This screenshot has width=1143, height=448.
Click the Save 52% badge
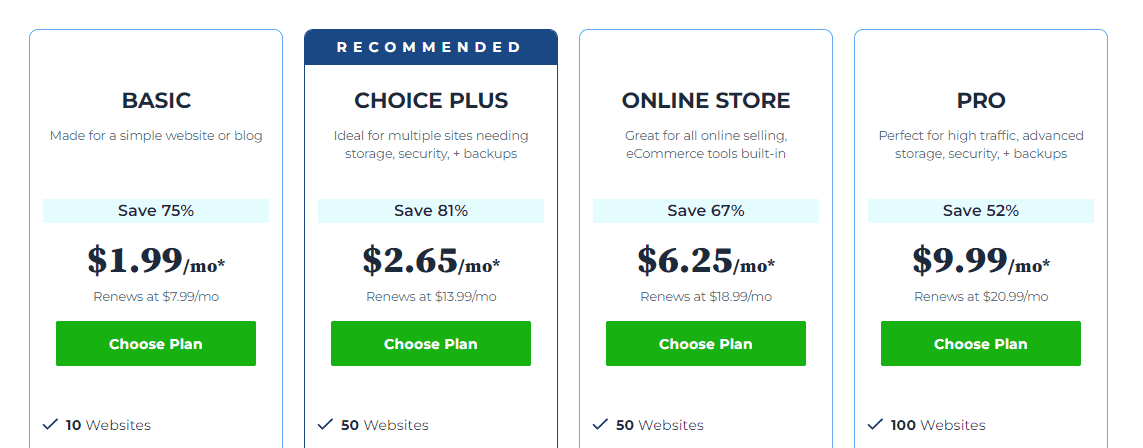pyautogui.click(x=981, y=211)
